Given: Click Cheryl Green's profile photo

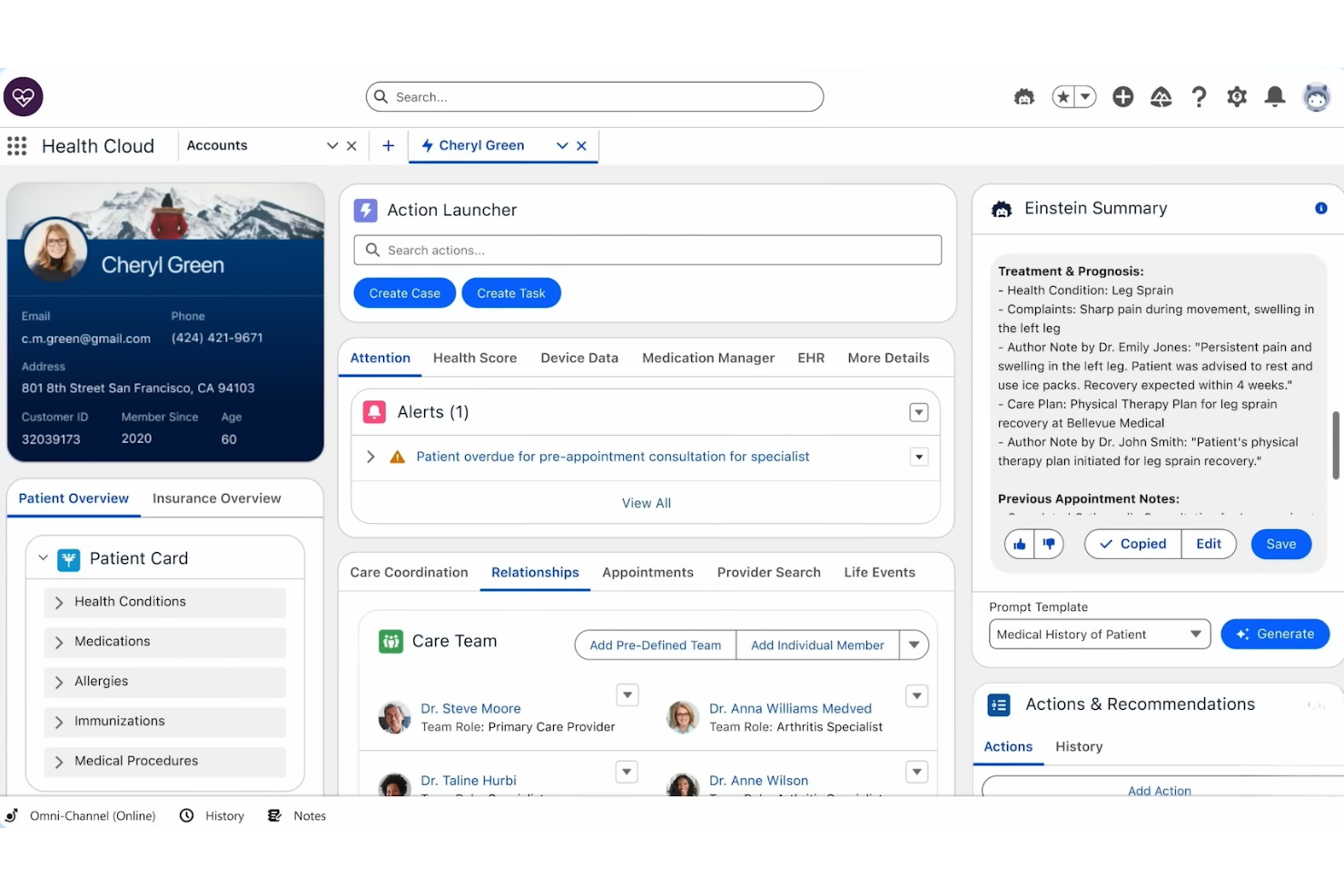Looking at the screenshot, I should pos(55,249).
